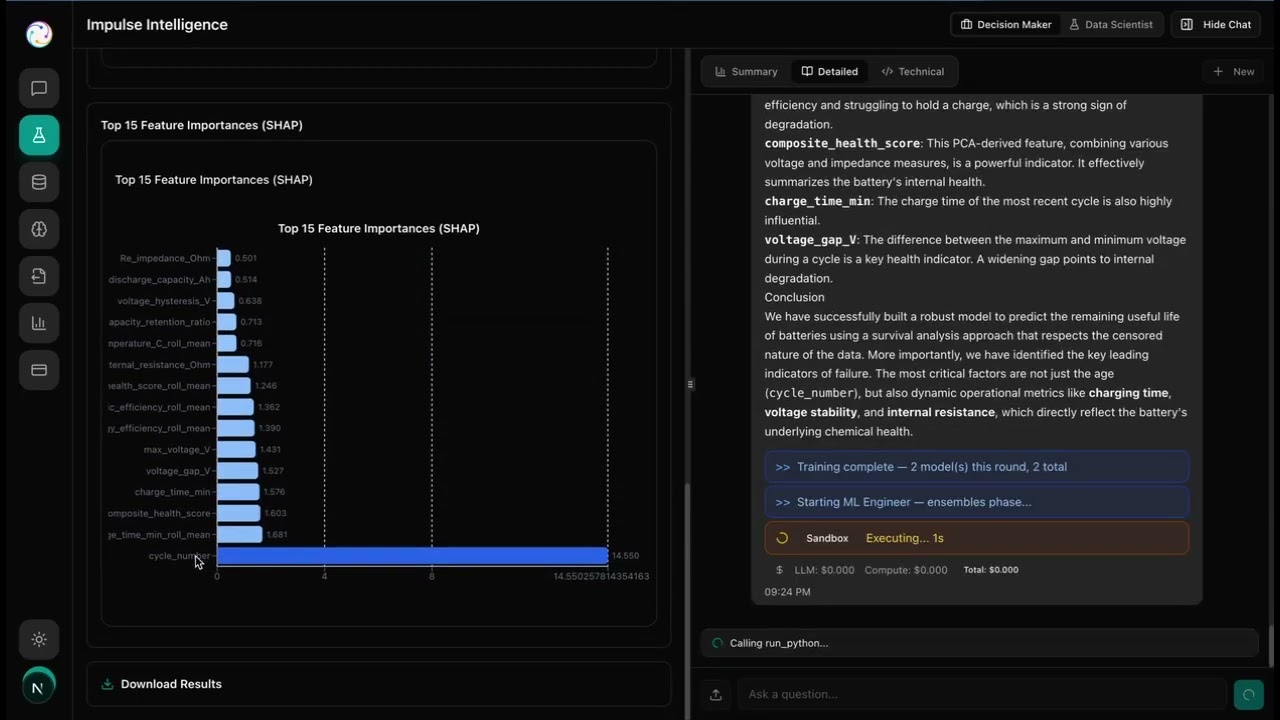Viewport: 1280px width, 720px height.
Task: Click the 14.550 value next to cycle_number bar
Action: click(x=625, y=556)
